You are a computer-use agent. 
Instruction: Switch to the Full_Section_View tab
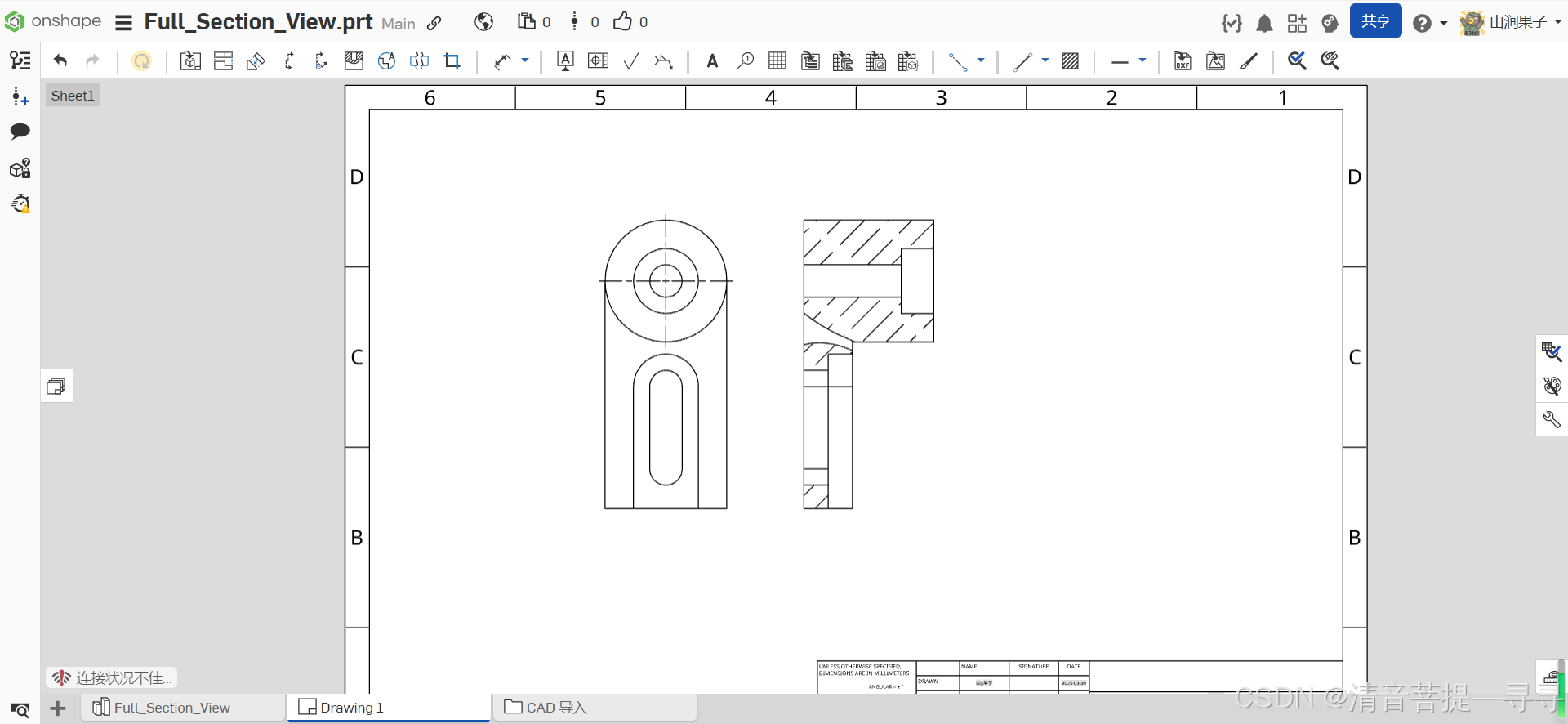(183, 707)
